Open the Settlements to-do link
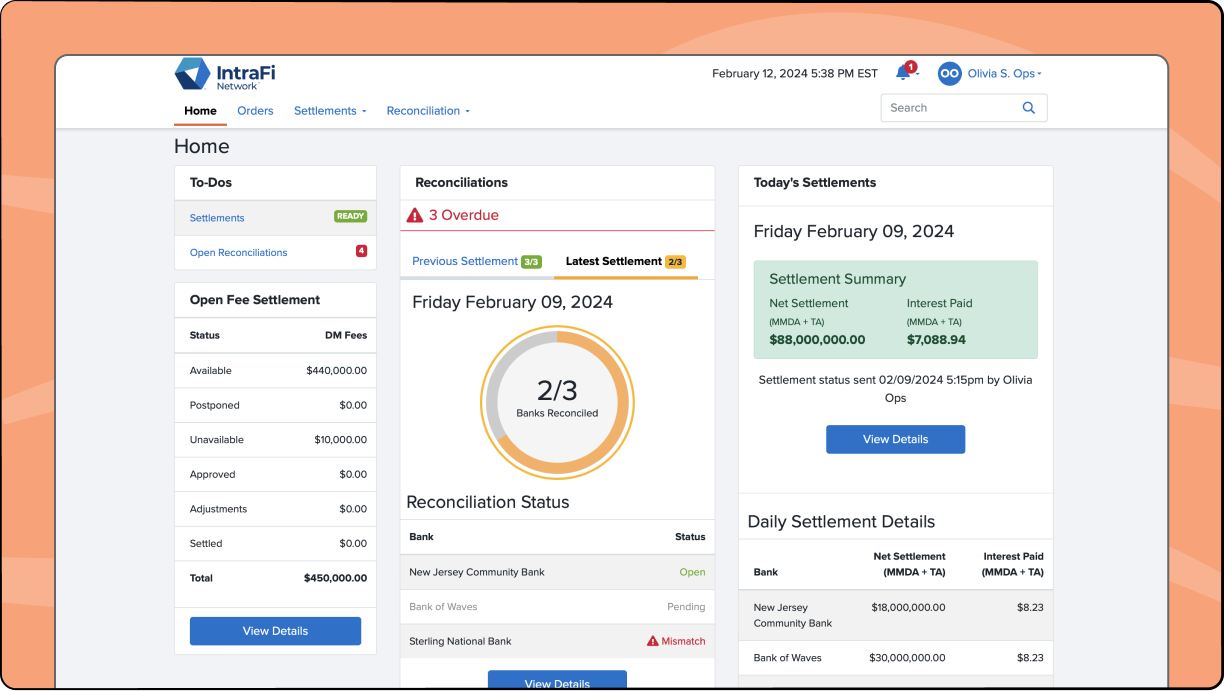The width and height of the screenshot is (1224, 691). (x=217, y=217)
